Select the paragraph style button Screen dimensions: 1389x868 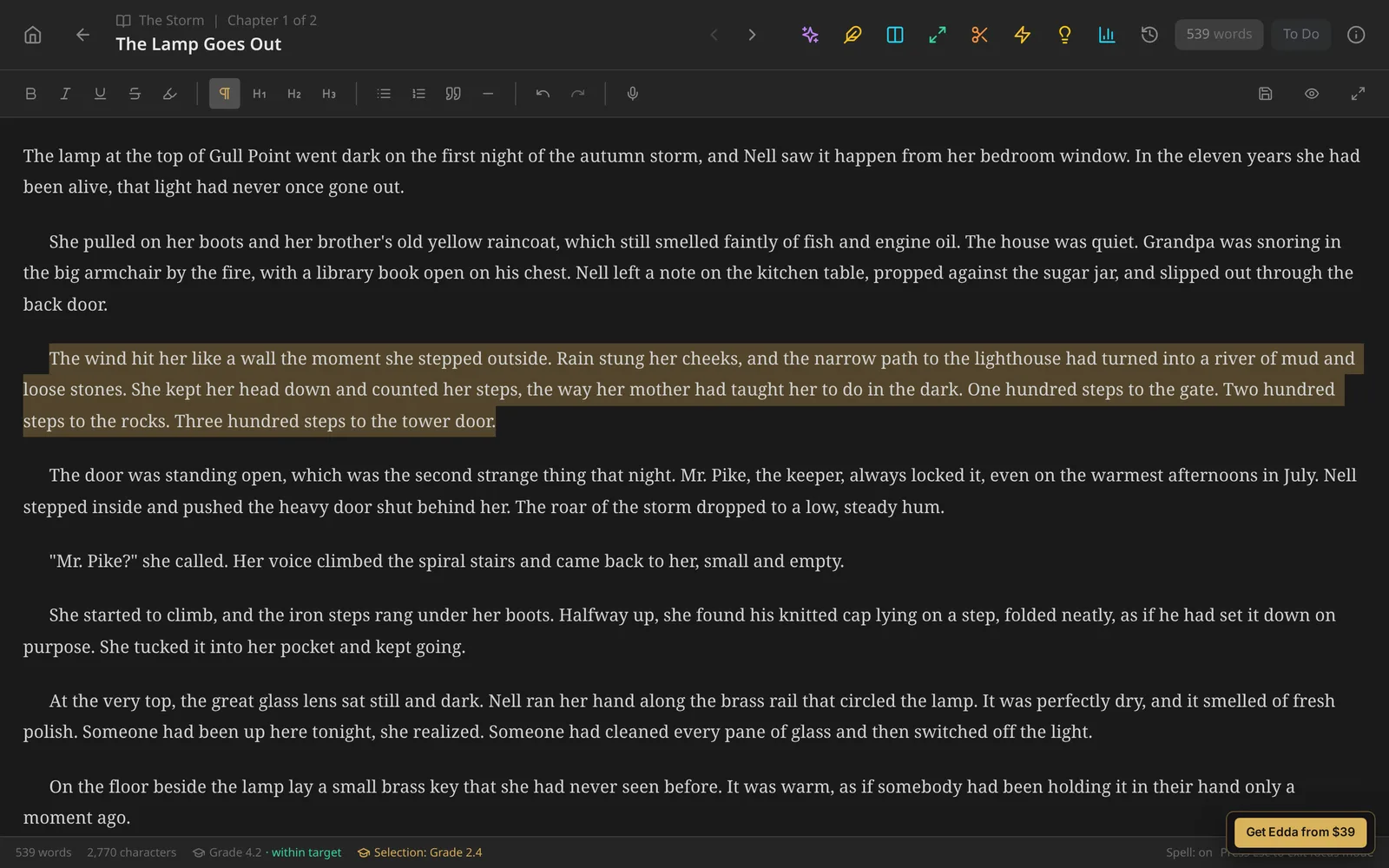click(x=225, y=94)
